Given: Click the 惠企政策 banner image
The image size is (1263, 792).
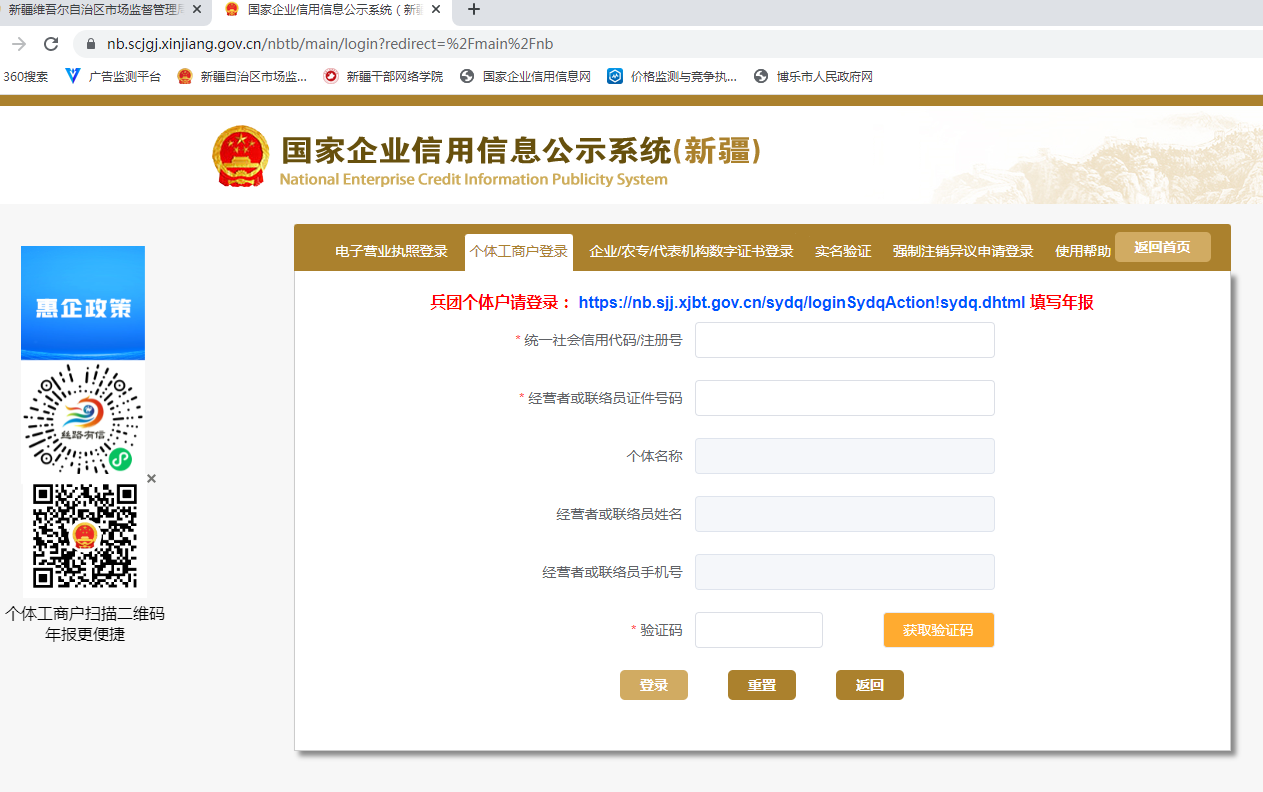Looking at the screenshot, I should (x=83, y=303).
